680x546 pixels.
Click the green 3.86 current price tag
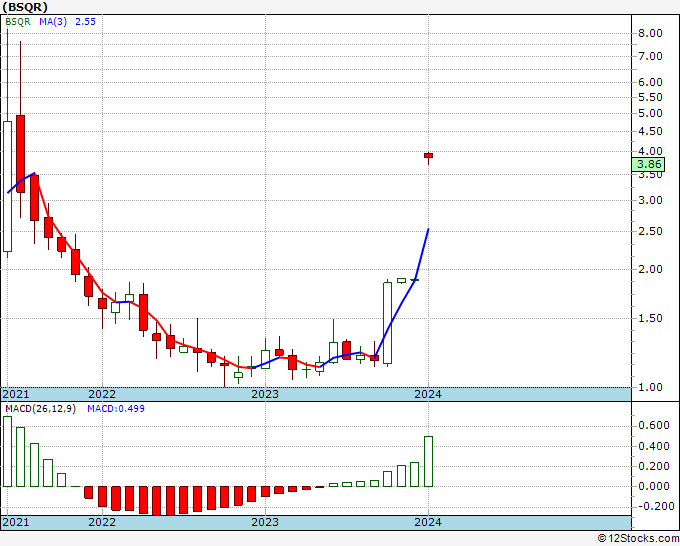(x=649, y=164)
